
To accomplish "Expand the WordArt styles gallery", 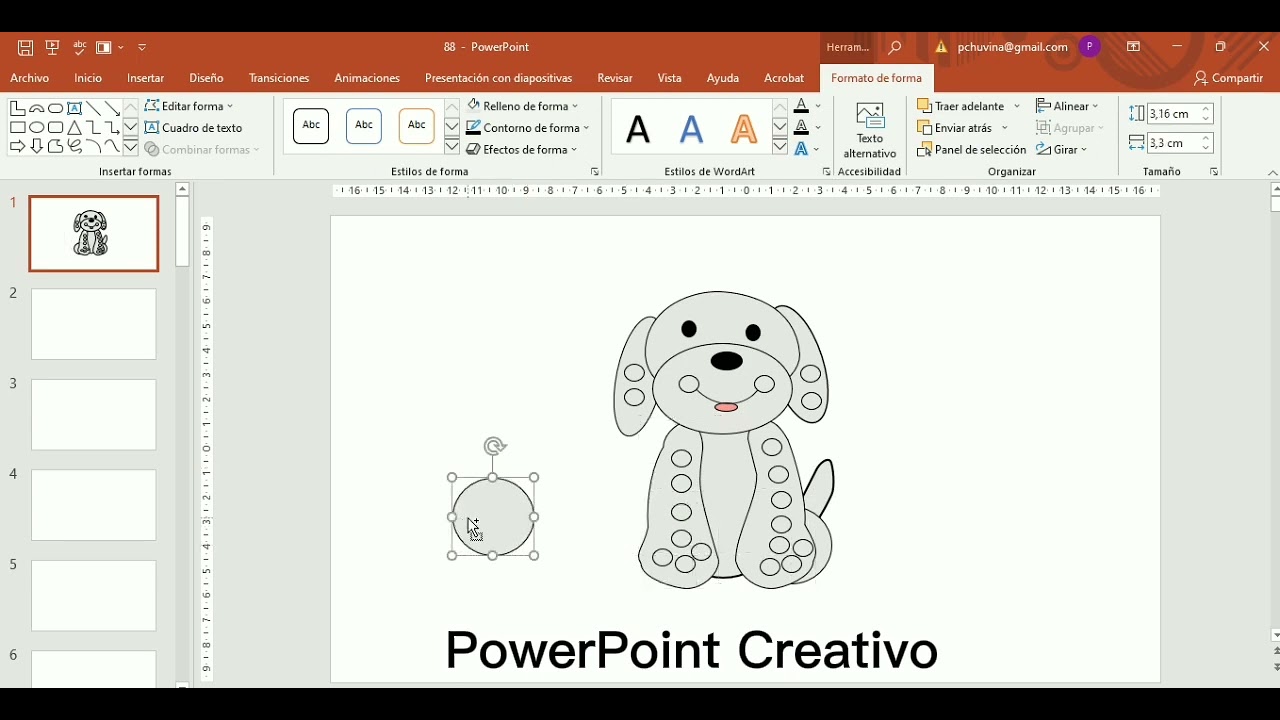I will click(780, 147).
